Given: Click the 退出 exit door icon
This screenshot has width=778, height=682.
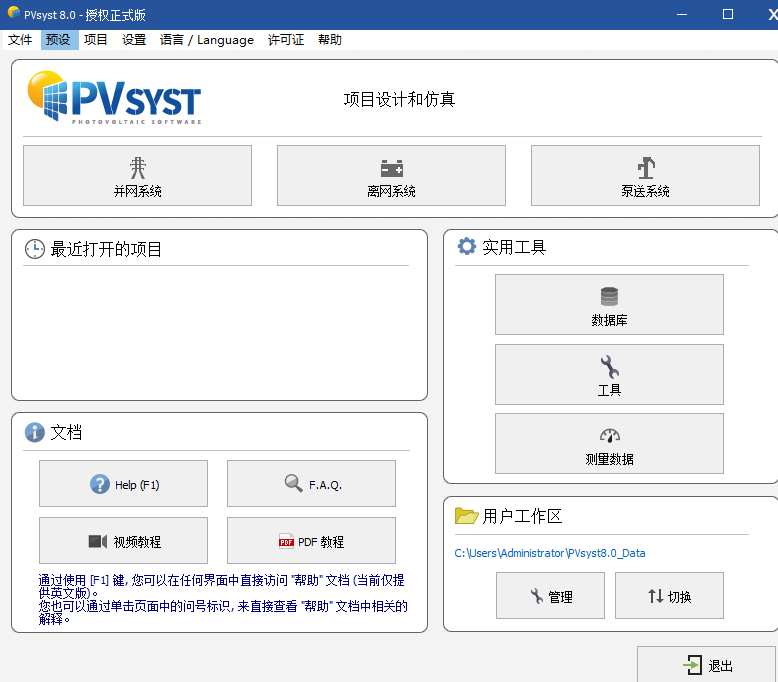Looking at the screenshot, I should 693,665.
